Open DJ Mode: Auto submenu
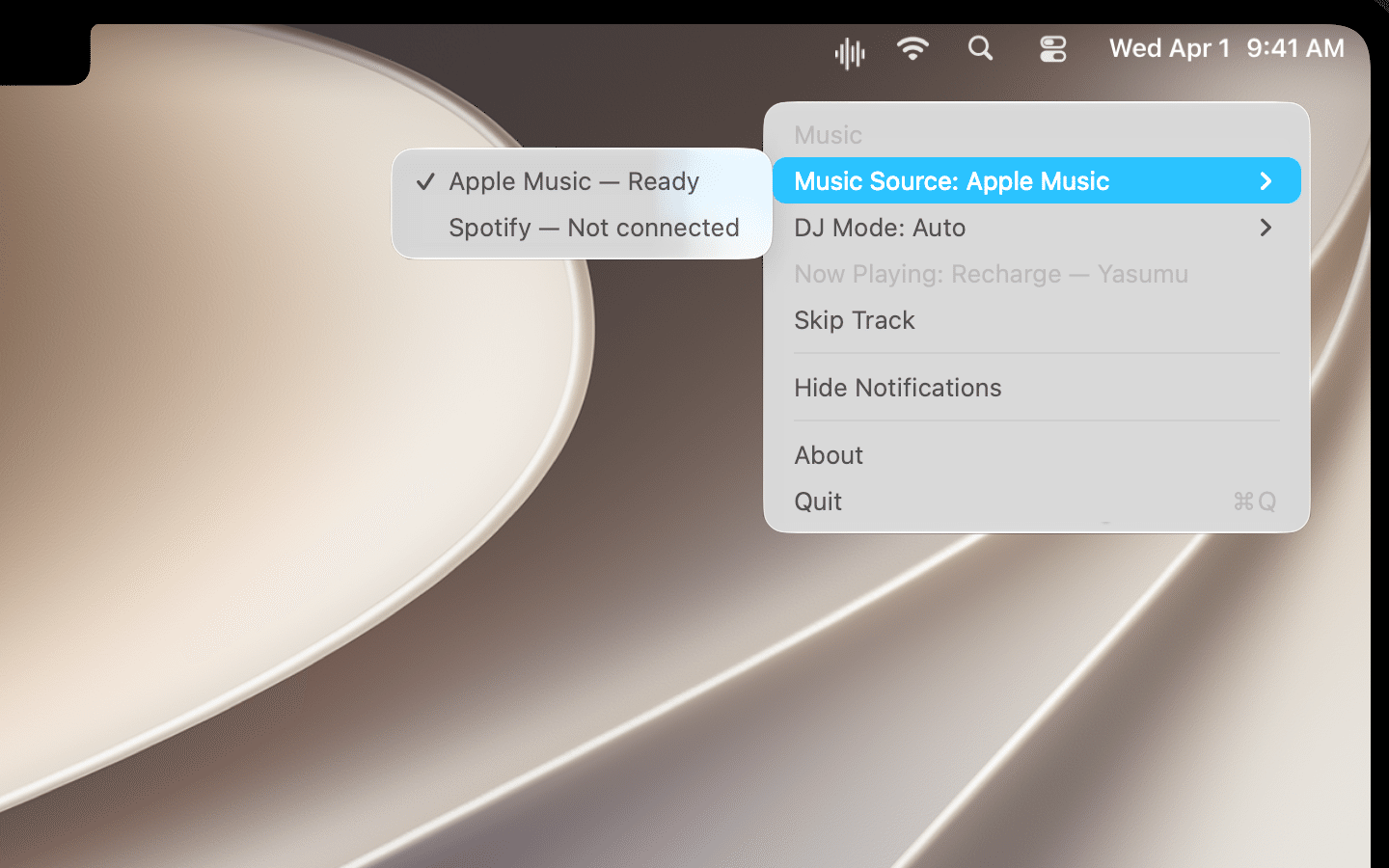 (x=1037, y=228)
